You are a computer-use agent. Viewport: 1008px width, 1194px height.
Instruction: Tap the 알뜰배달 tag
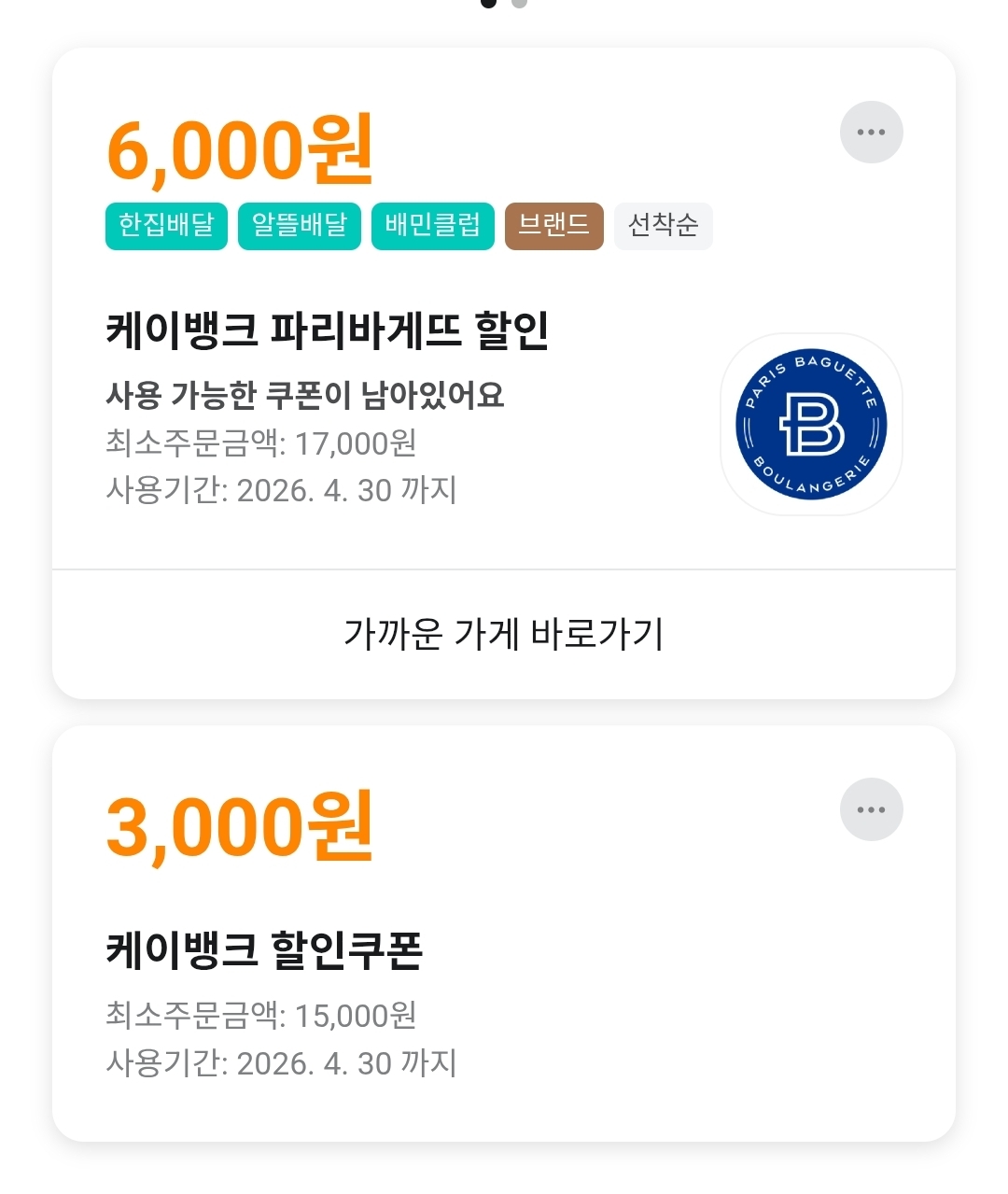tap(300, 226)
